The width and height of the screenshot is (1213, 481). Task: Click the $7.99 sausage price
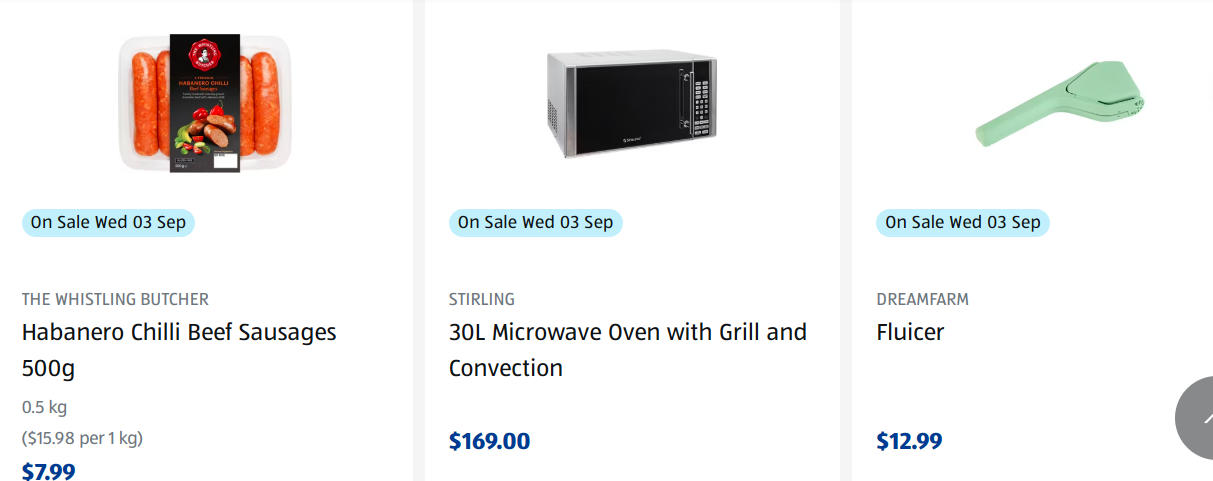click(48, 470)
